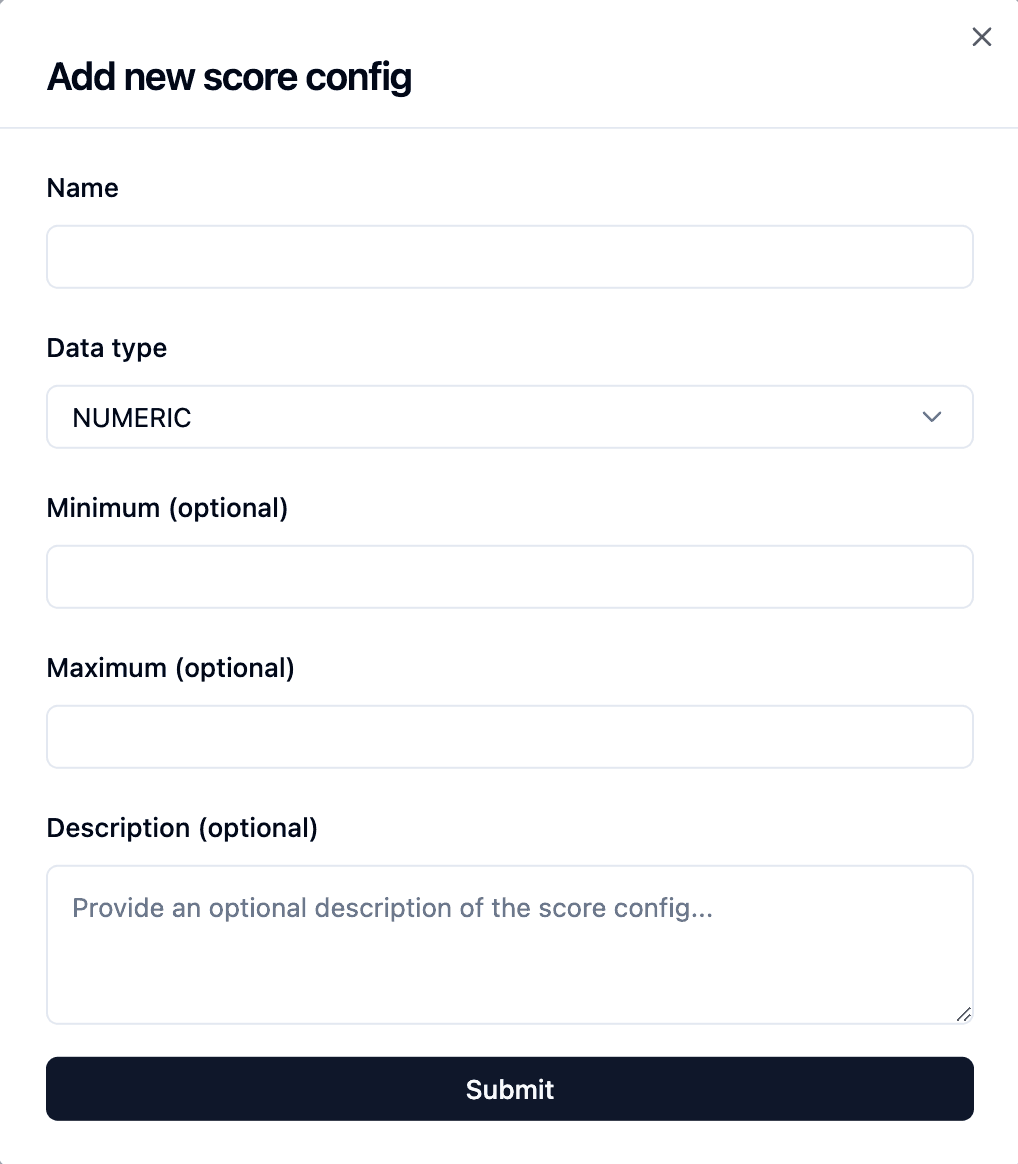Focus the Minimum (optional) input
This screenshot has width=1018, height=1164.
tap(510, 577)
